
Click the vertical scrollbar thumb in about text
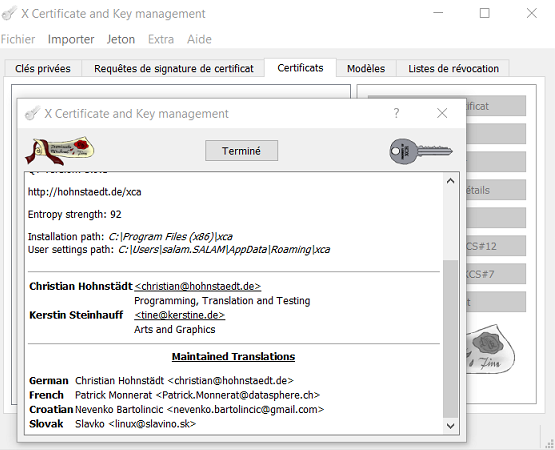(450, 339)
